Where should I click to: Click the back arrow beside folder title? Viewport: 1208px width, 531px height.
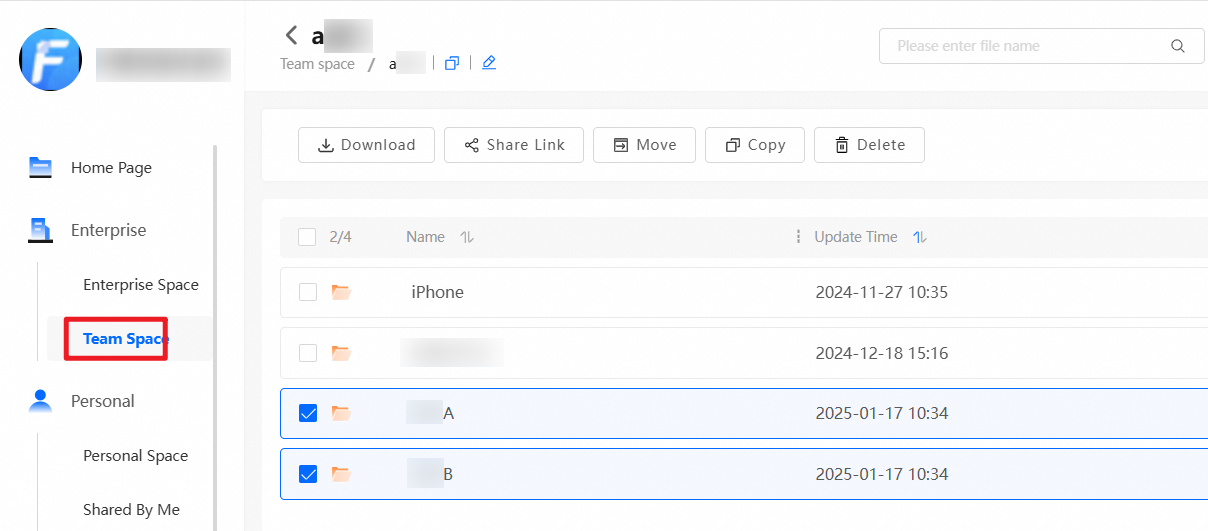click(291, 36)
